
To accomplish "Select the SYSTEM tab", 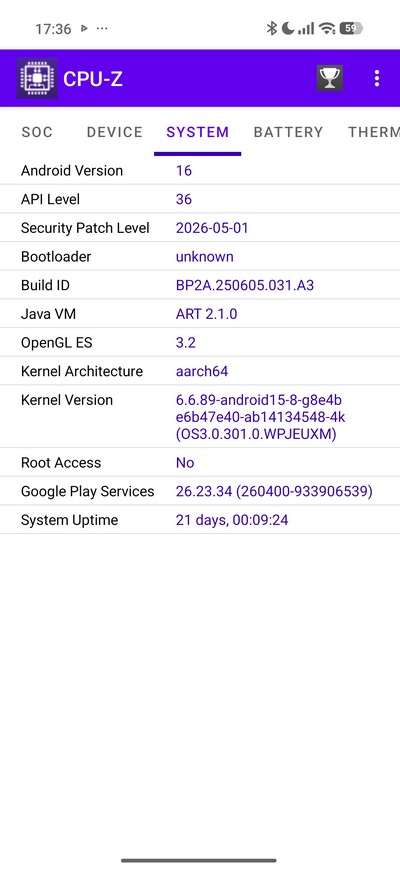I will click(197, 132).
